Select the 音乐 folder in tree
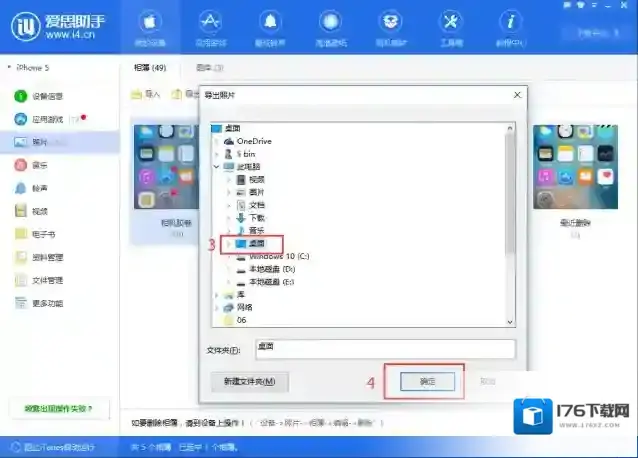The width and height of the screenshot is (638, 458). [x=250, y=231]
